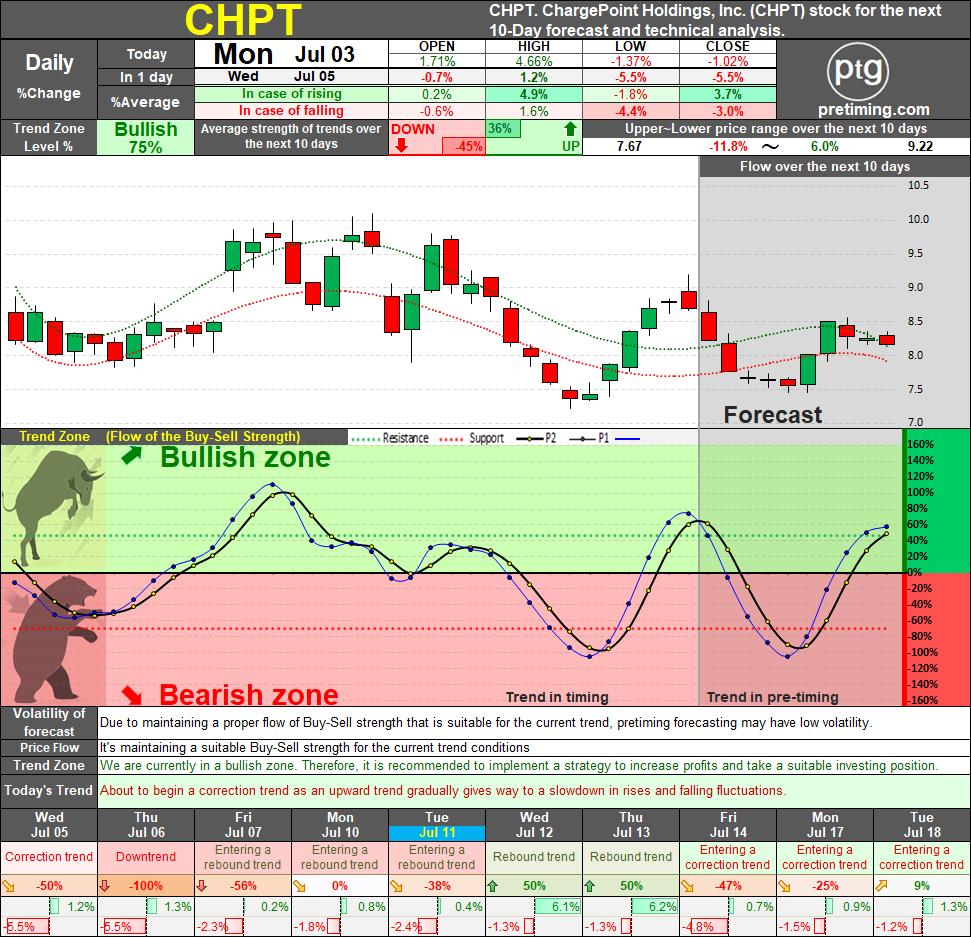Click the 'Correction trend' cell for Jul 05
971x937 pixels.
(x=49, y=857)
